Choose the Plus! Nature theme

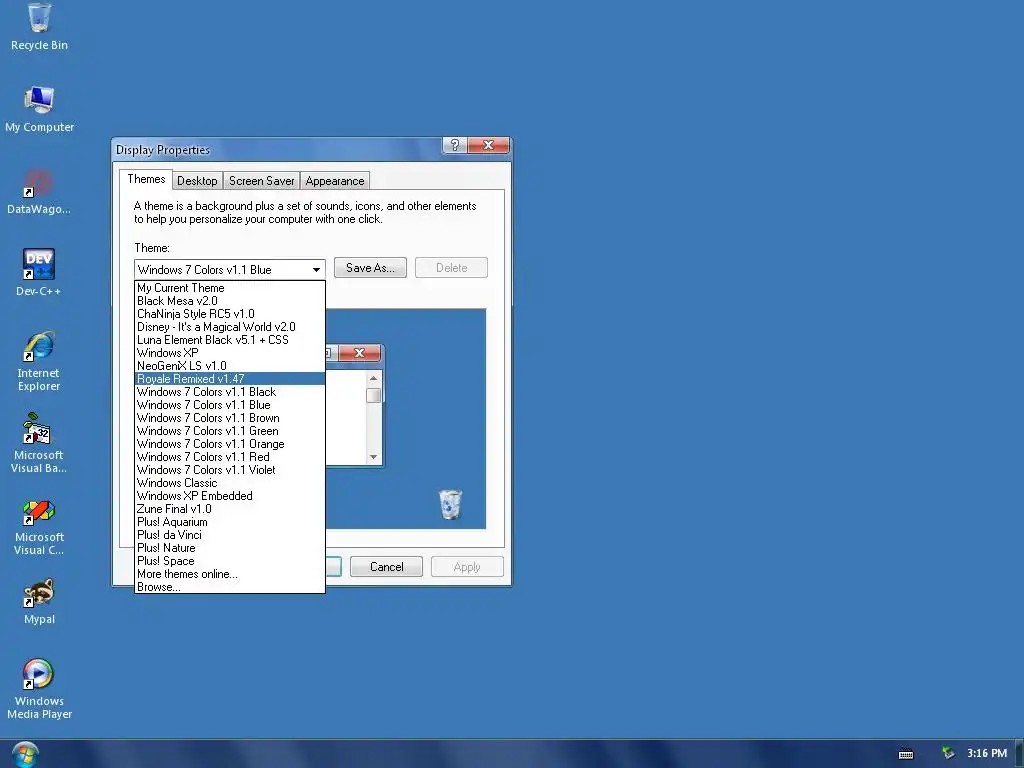point(230,548)
